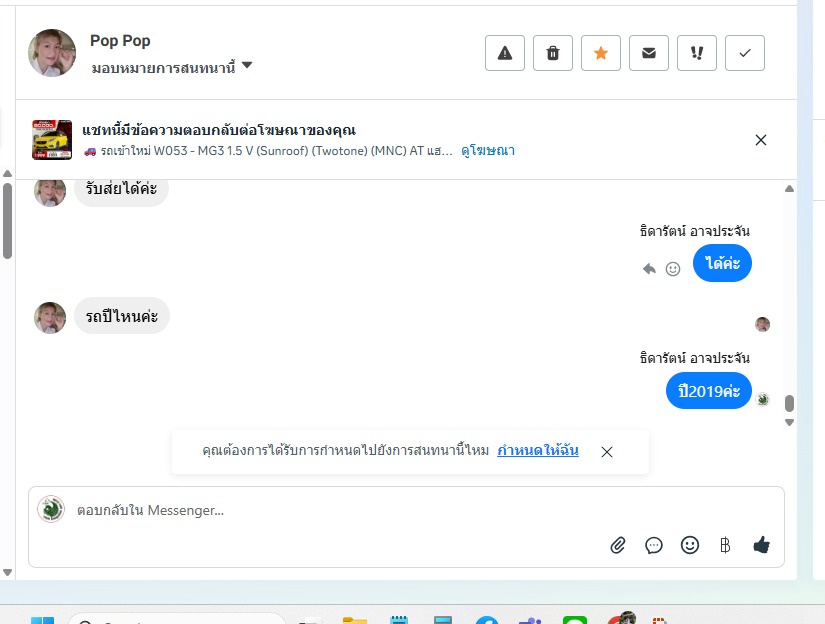The height and width of the screenshot is (624, 825).
Task: Click customer avatar next to รับส่ยได้ค่ะ
Action: (50, 193)
